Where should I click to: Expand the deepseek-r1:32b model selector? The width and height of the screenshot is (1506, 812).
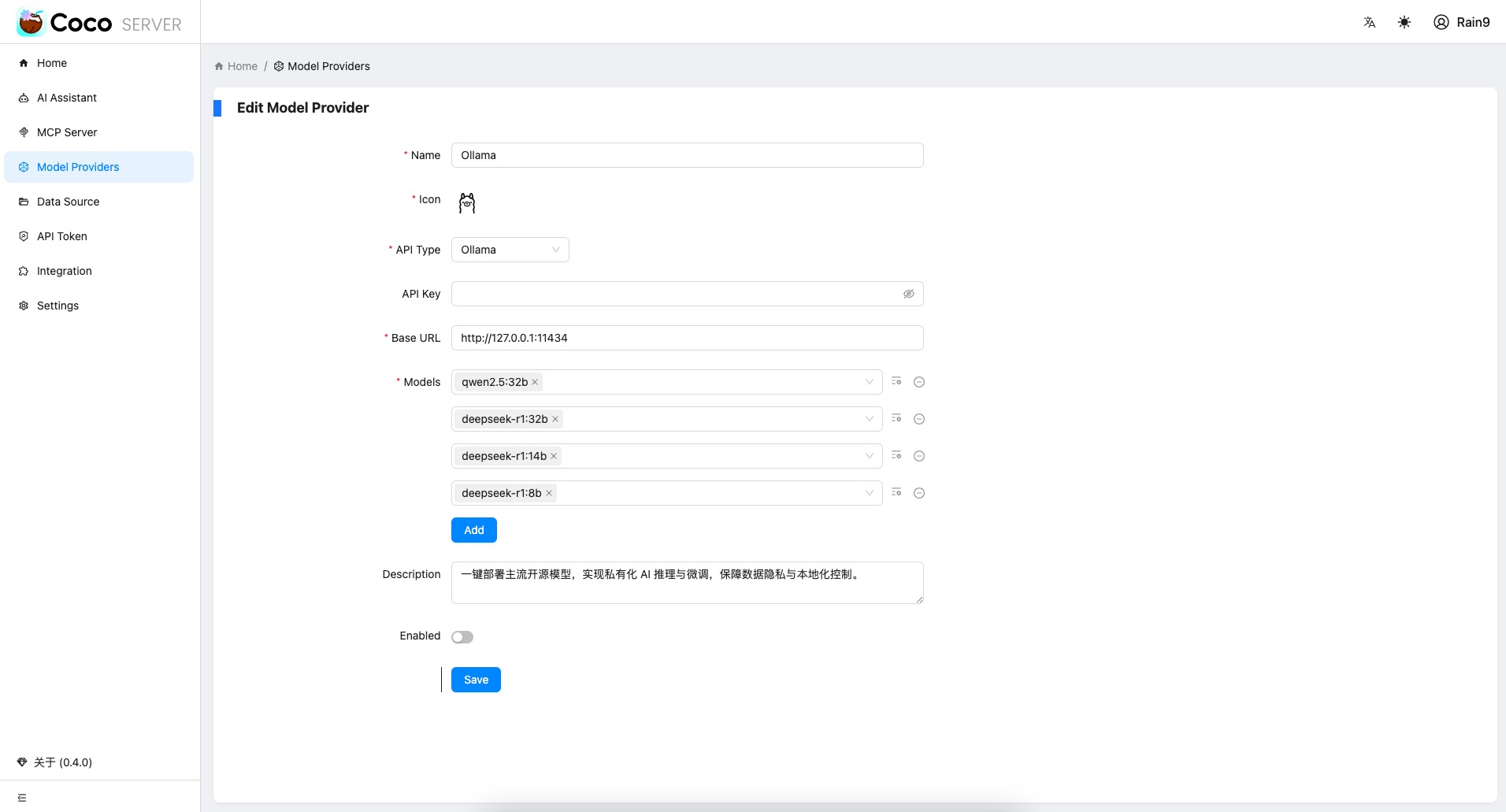870,419
